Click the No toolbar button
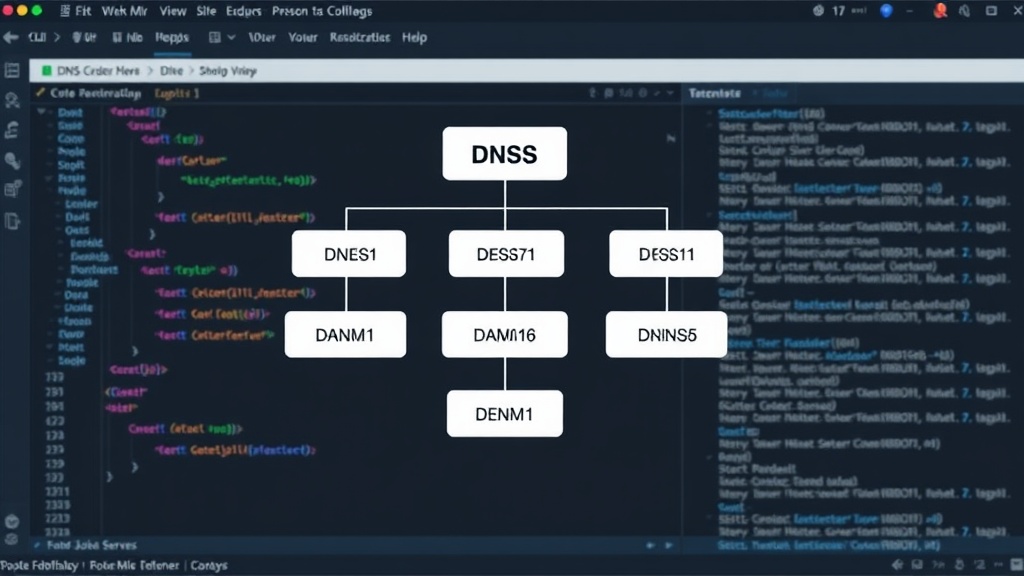The height and width of the screenshot is (576, 1024). 128,37
